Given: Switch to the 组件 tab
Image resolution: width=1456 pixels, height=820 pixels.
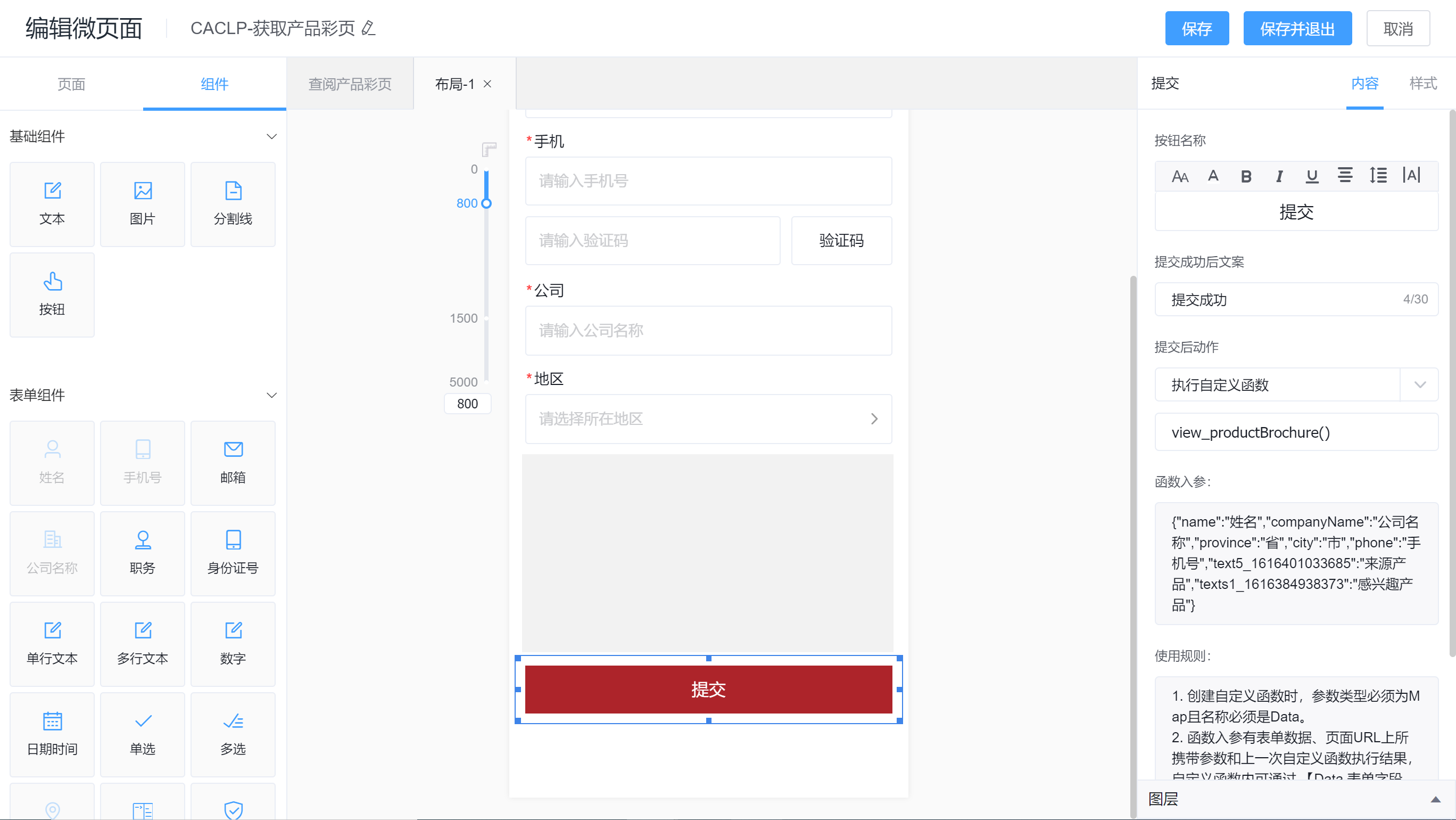Looking at the screenshot, I should click(214, 84).
